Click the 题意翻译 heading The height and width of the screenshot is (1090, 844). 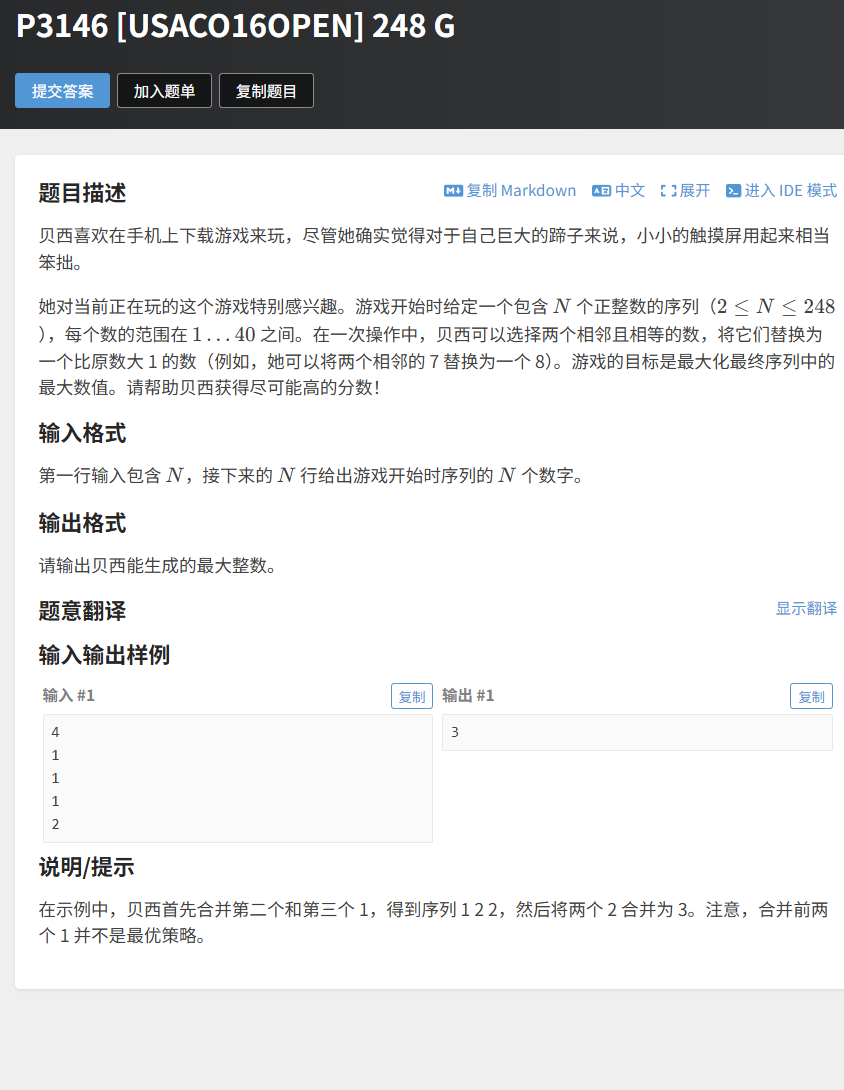point(82,610)
